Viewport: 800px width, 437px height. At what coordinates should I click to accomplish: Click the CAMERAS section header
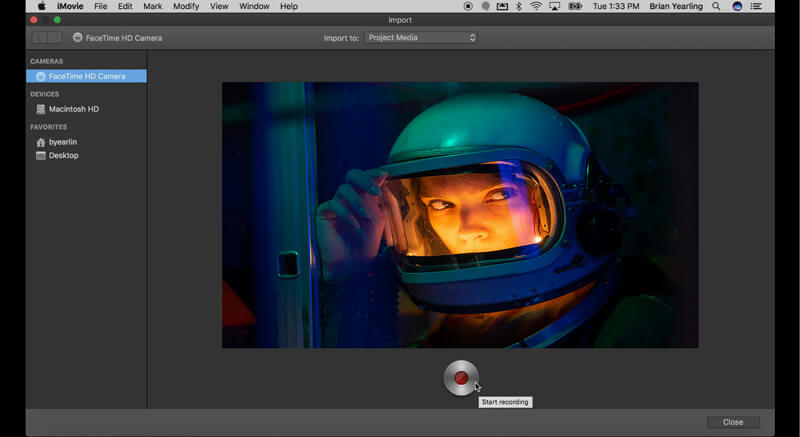pos(46,61)
